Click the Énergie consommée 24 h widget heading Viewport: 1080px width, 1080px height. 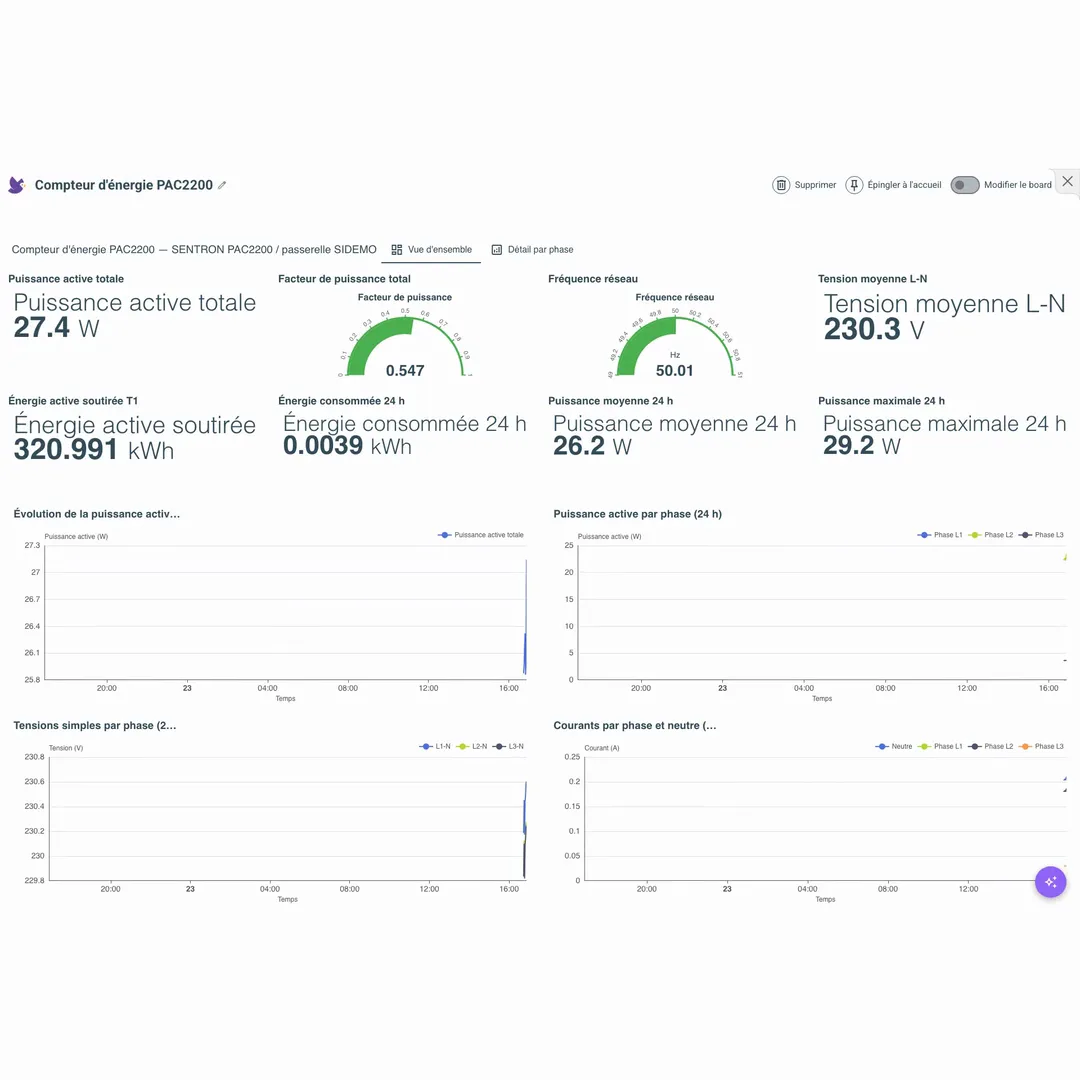pyautogui.click(x=342, y=401)
